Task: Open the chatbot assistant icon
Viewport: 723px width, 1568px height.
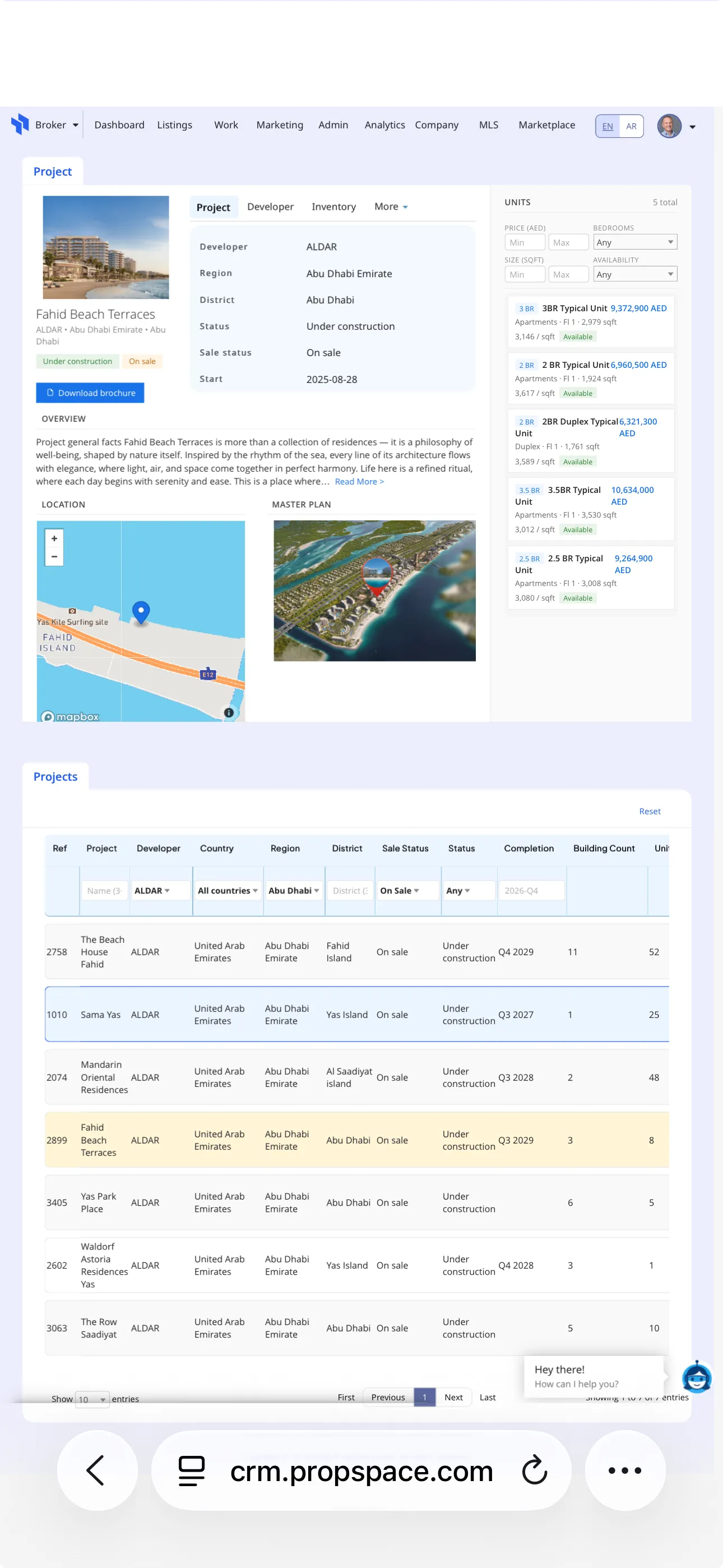Action: [696, 1377]
